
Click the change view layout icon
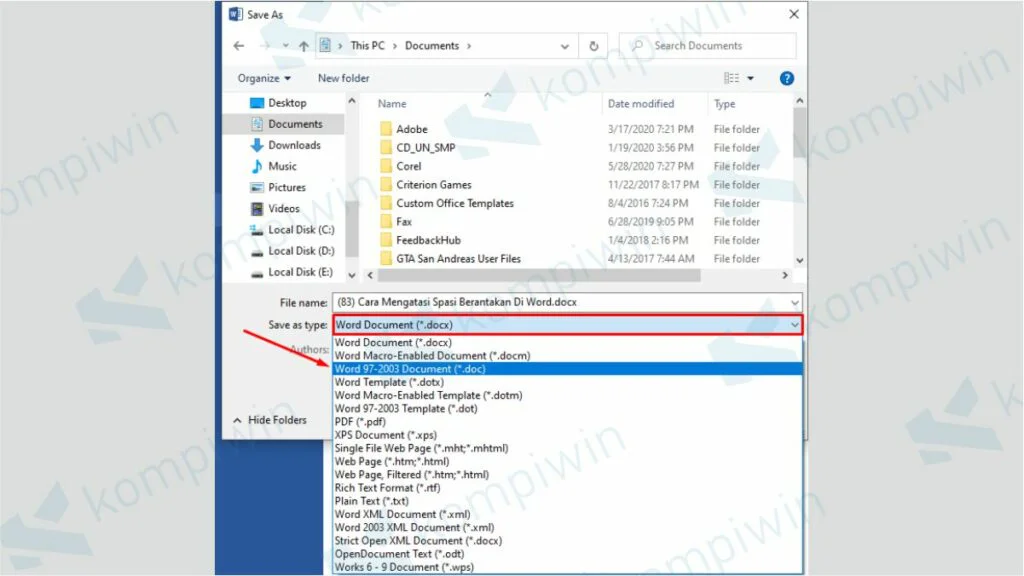click(732, 78)
